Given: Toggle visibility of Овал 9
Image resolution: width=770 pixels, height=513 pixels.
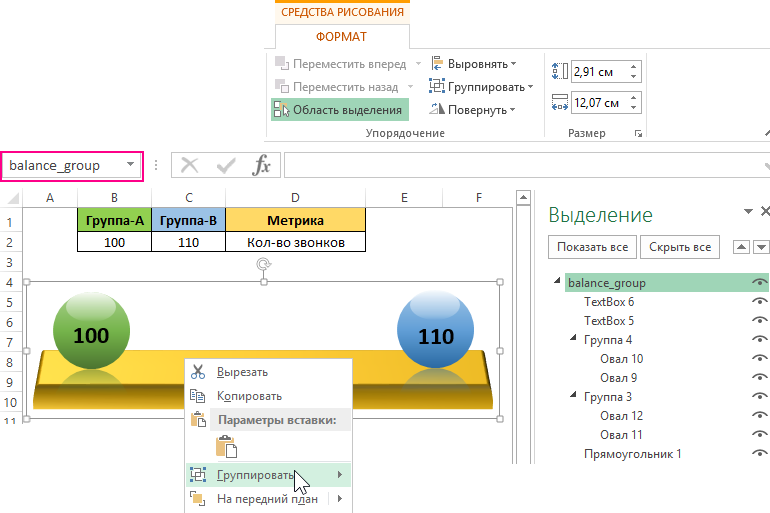Looking at the screenshot, I should pyautogui.click(x=760, y=377).
